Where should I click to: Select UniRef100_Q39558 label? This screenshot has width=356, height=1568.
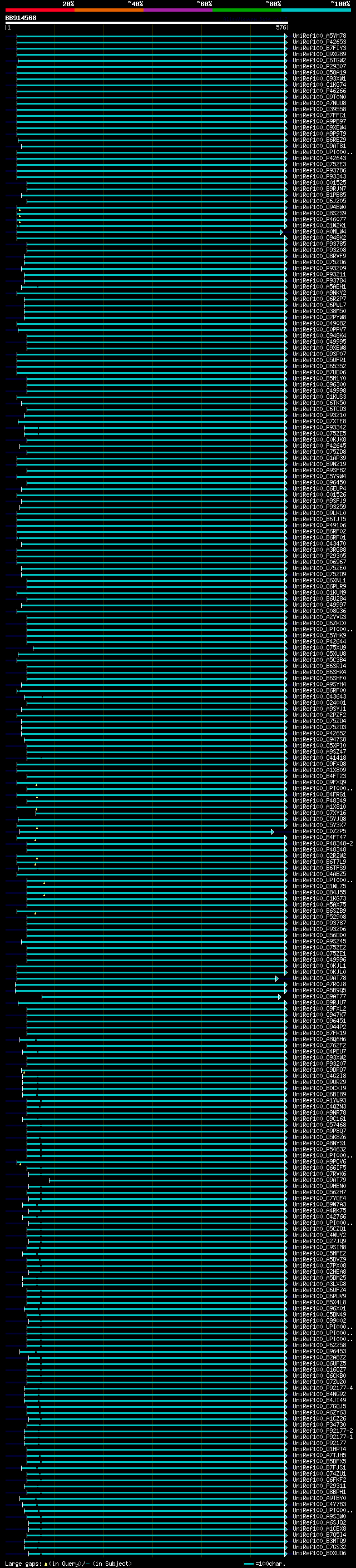point(319,110)
